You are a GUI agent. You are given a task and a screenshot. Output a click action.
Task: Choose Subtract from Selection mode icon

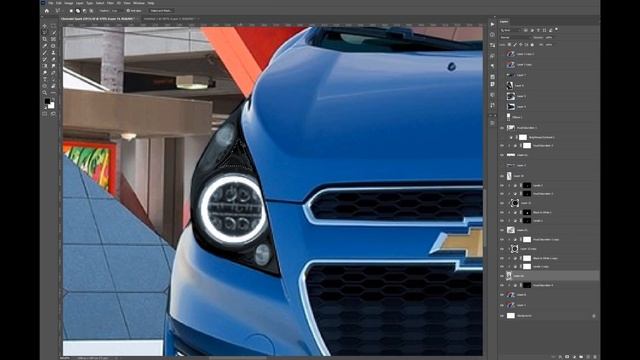pyautogui.click(x=84, y=11)
